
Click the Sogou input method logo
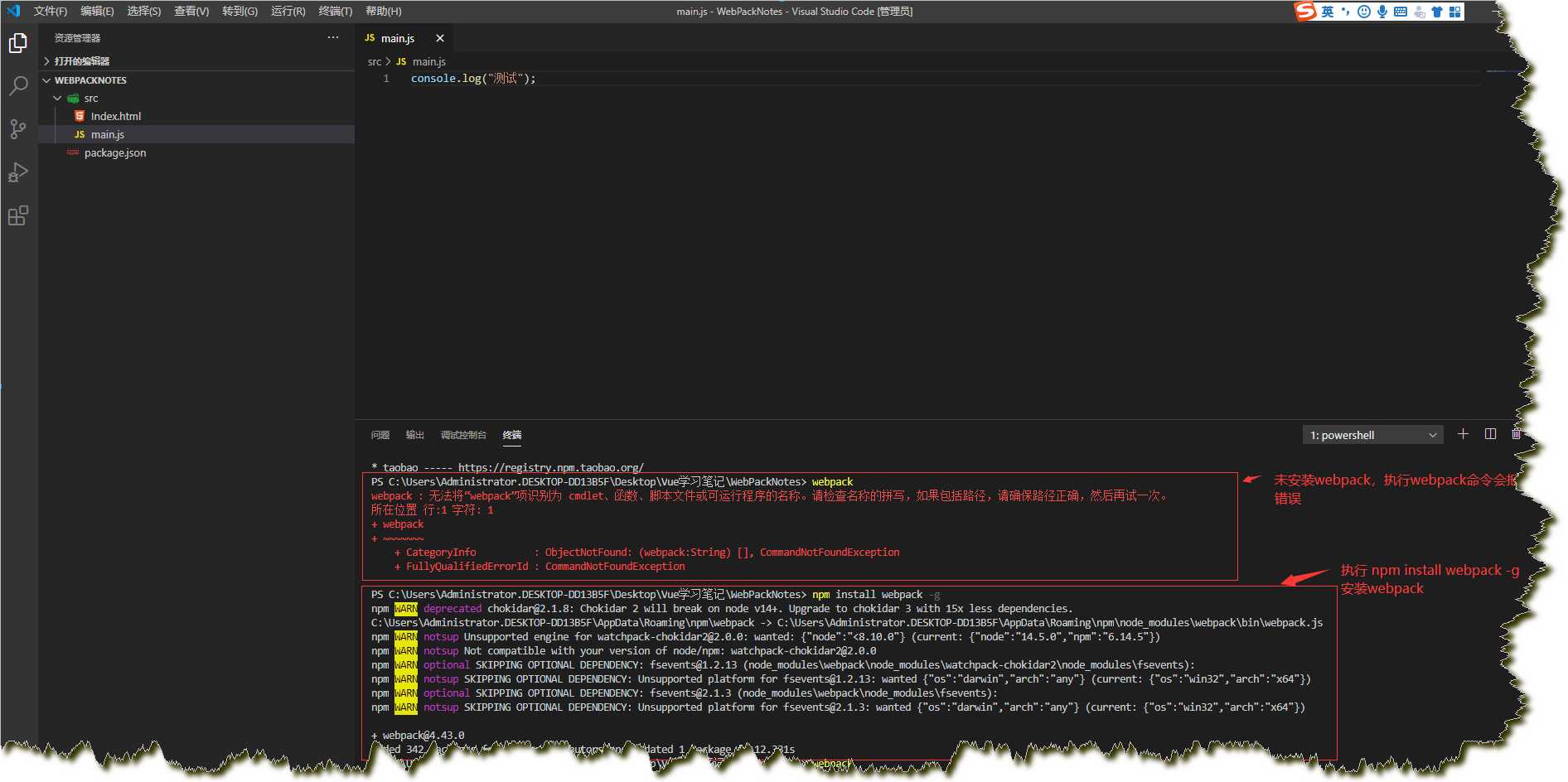tap(1305, 11)
